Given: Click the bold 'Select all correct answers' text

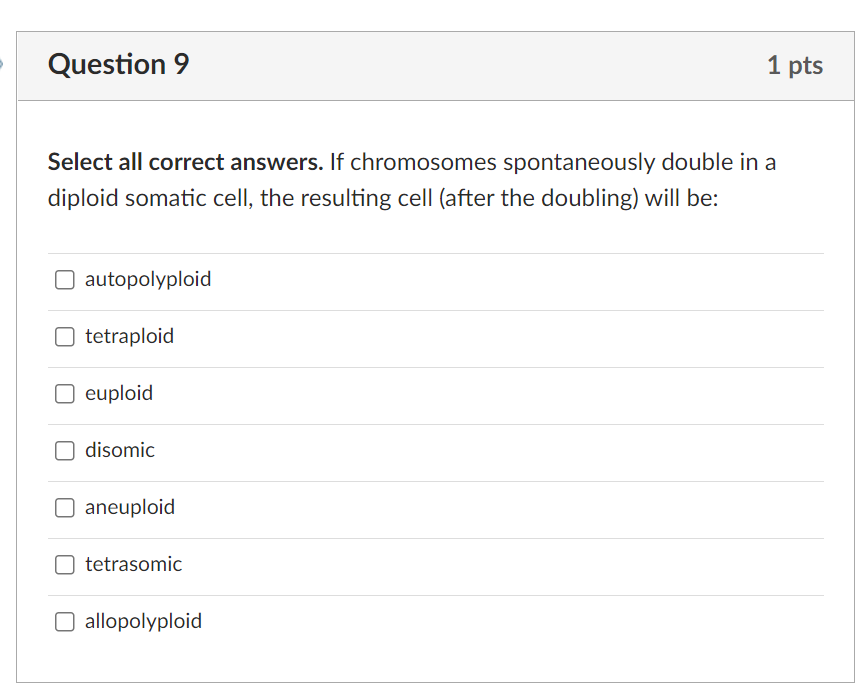Looking at the screenshot, I should pyautogui.click(x=185, y=162).
